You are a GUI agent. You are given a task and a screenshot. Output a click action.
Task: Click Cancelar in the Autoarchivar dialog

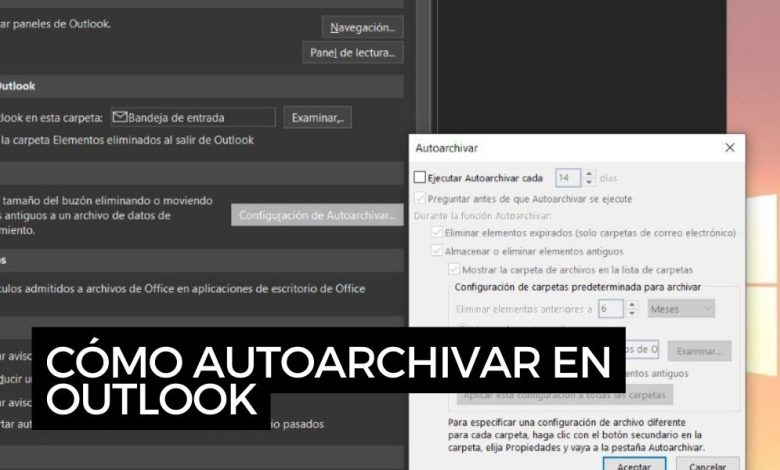pos(707,465)
